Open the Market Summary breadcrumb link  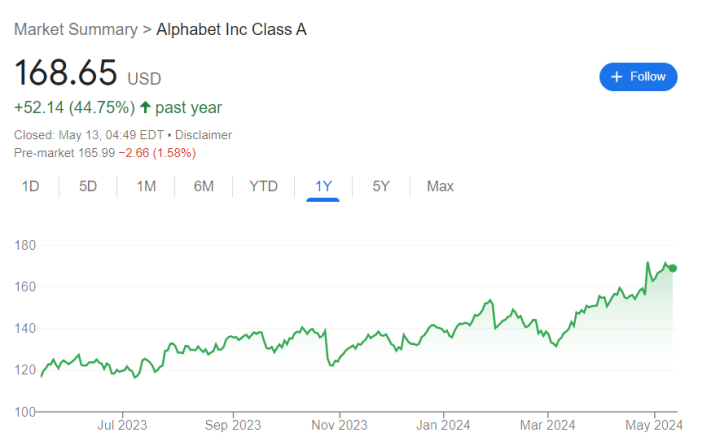pyautogui.click(x=76, y=29)
